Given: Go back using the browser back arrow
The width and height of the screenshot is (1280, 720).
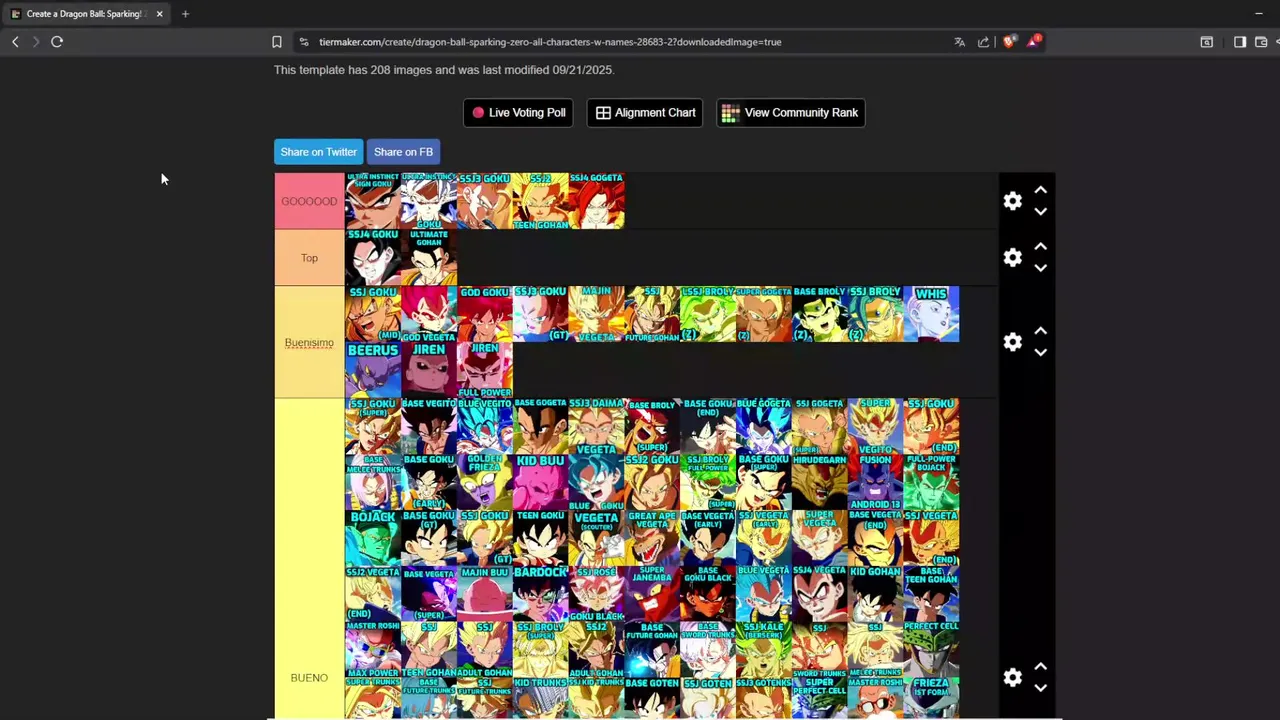Looking at the screenshot, I should click(x=15, y=42).
